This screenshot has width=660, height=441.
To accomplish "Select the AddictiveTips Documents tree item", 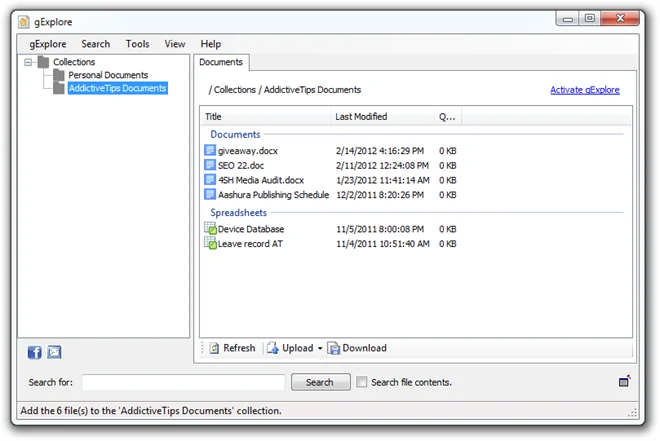I will click(117, 88).
